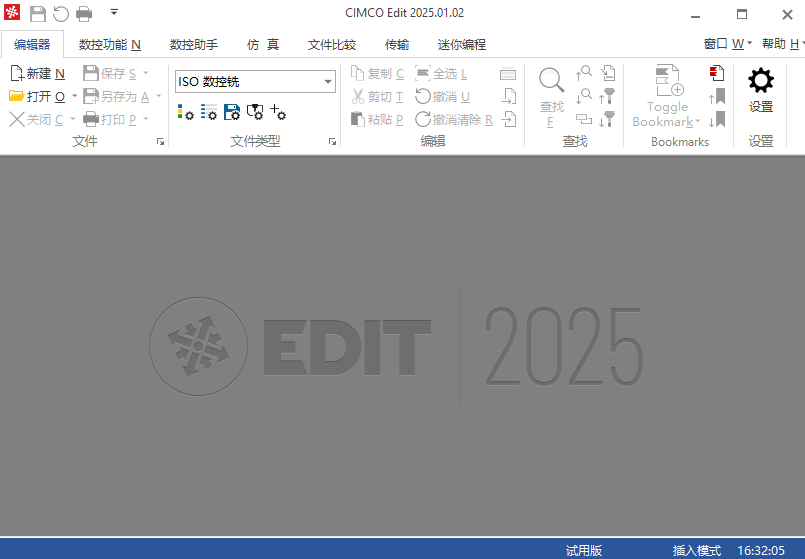Image resolution: width=805 pixels, height=559 pixels.
Task: Click the 复制 C copy button
Action: click(x=377, y=74)
